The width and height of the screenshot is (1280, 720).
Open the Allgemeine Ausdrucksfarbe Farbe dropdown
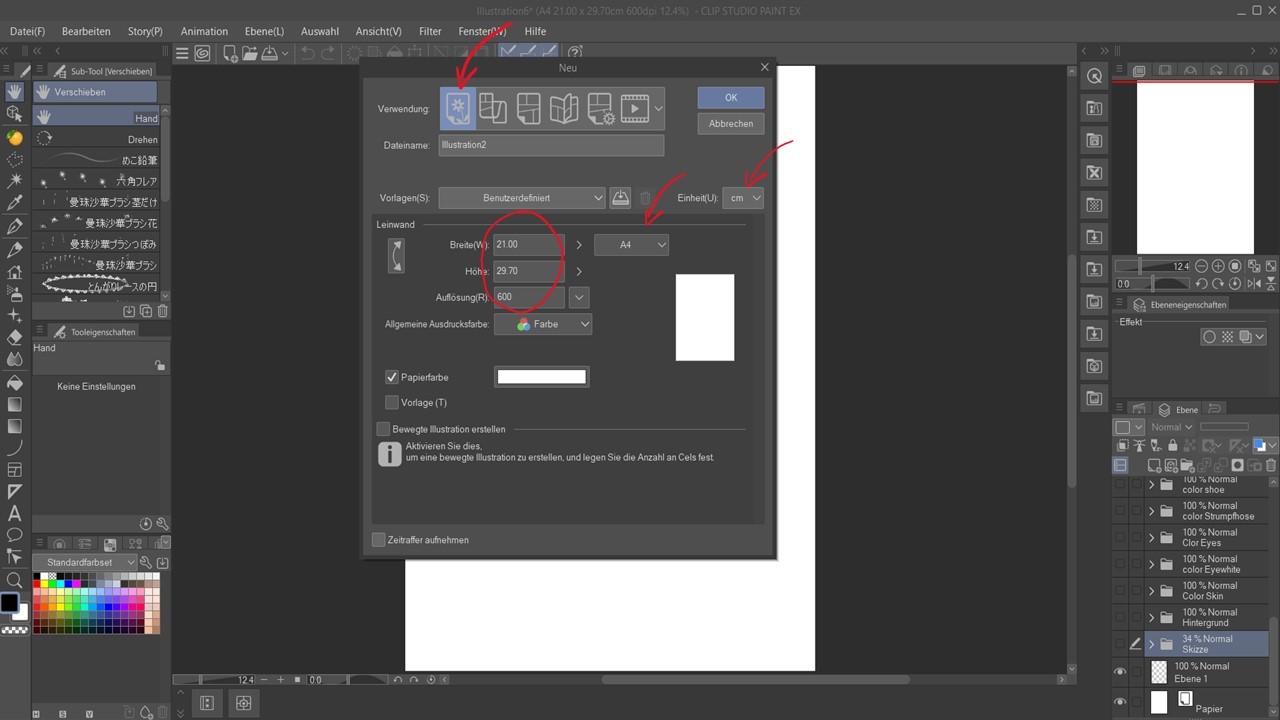tap(544, 324)
